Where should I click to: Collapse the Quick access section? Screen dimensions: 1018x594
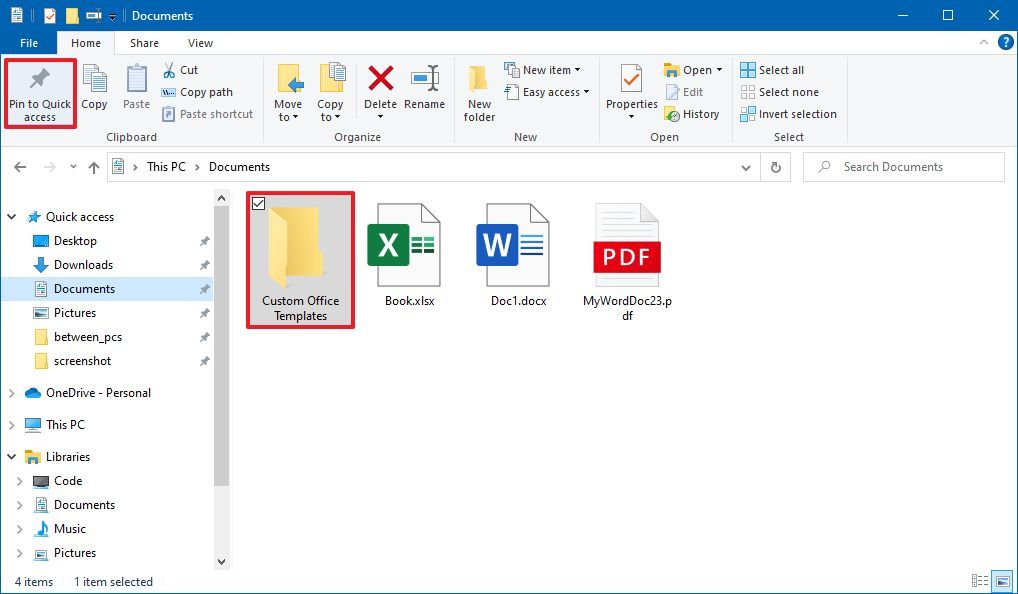click(x=10, y=216)
